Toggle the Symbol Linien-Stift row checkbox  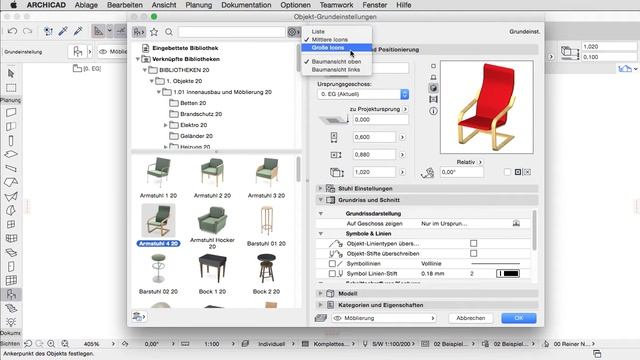tap(332, 273)
